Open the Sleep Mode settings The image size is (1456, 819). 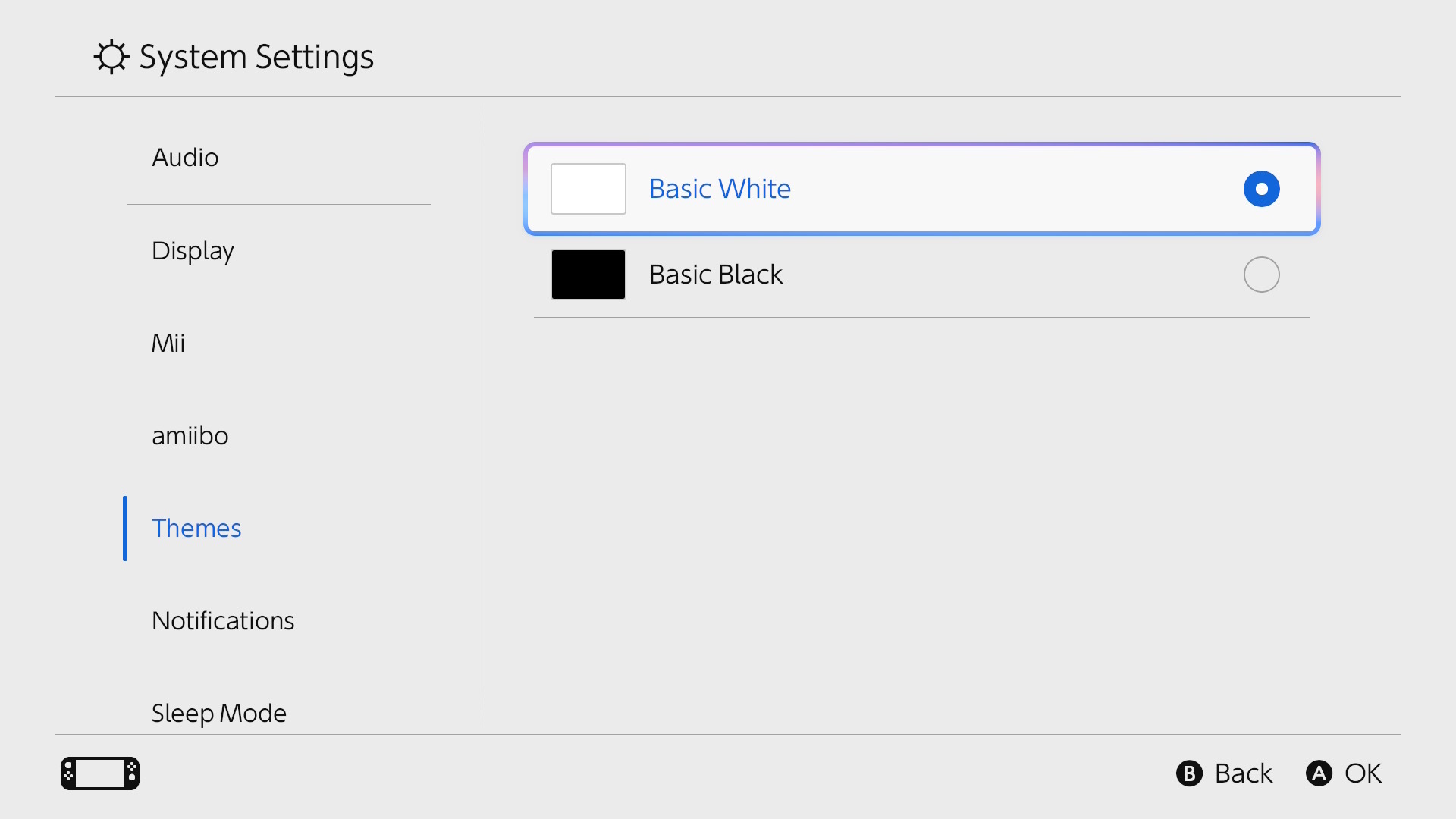tap(218, 713)
